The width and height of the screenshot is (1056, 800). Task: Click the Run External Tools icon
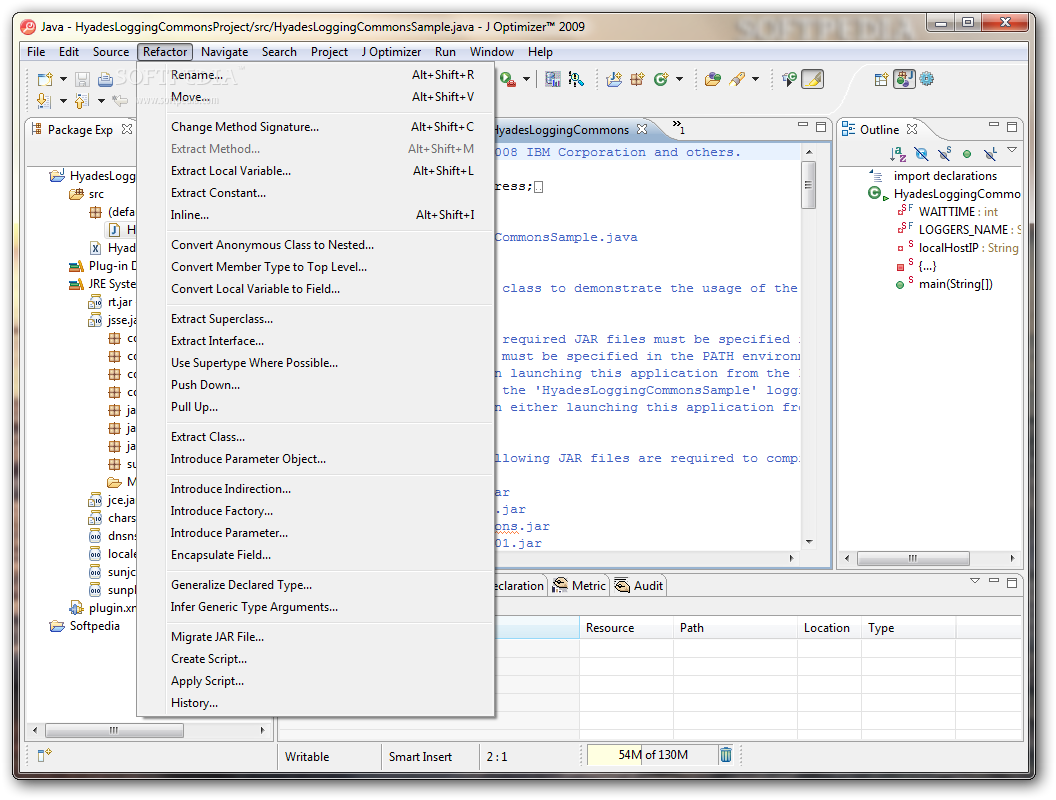coord(508,79)
